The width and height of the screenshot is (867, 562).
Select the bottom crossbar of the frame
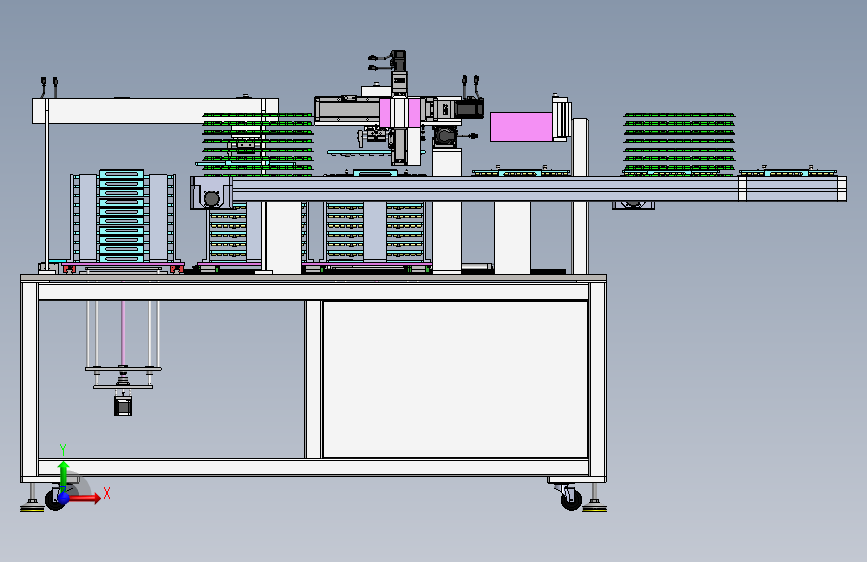pos(314,467)
